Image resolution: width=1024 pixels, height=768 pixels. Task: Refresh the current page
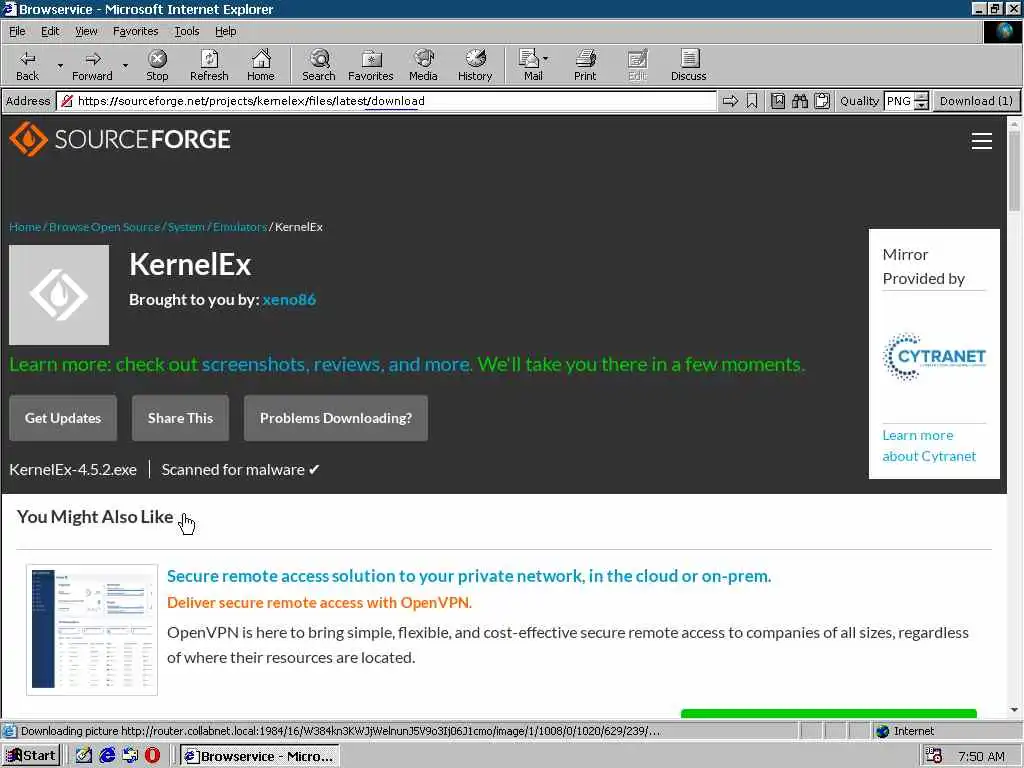[209, 65]
